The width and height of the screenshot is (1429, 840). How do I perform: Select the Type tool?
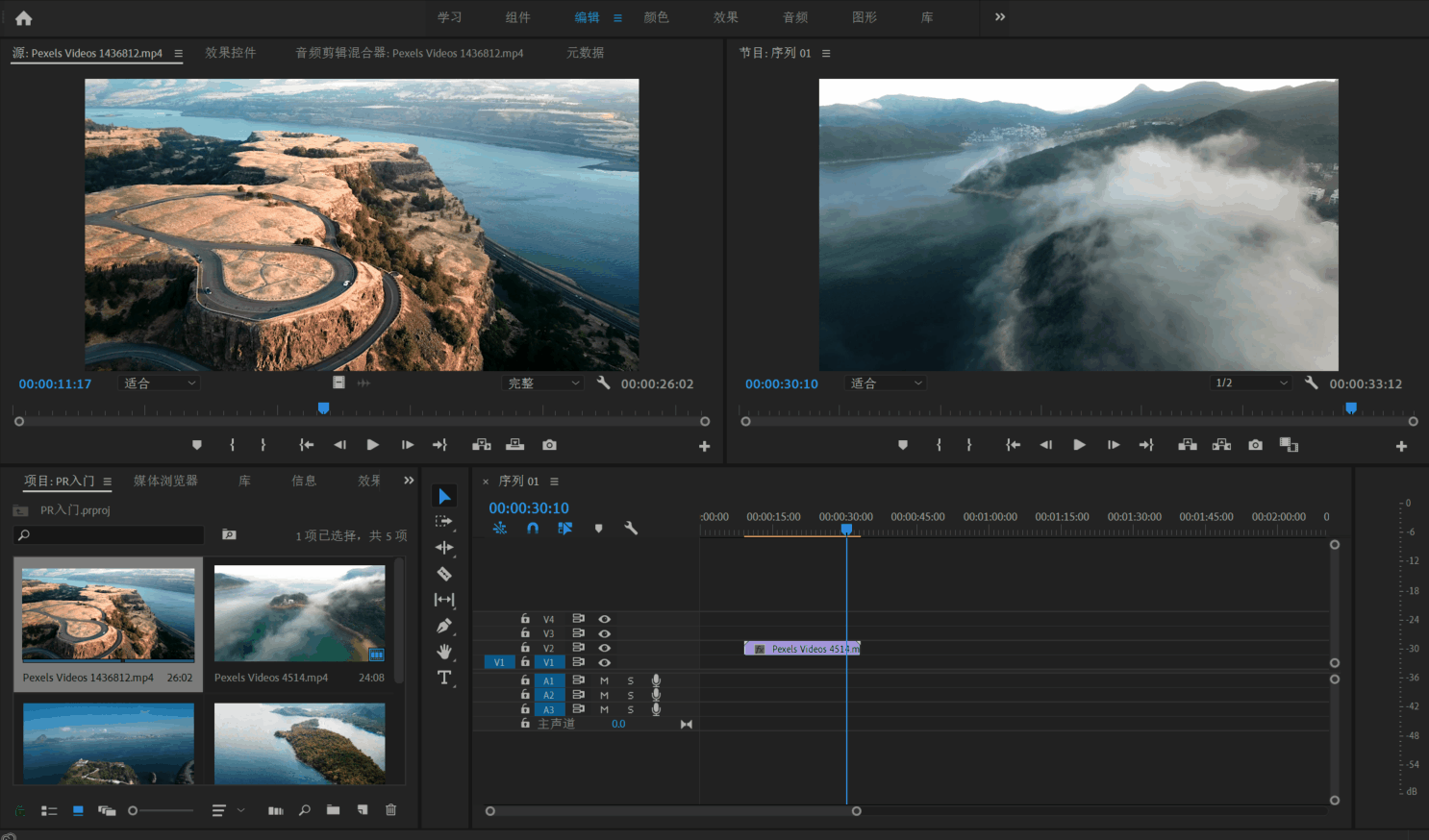(x=444, y=678)
